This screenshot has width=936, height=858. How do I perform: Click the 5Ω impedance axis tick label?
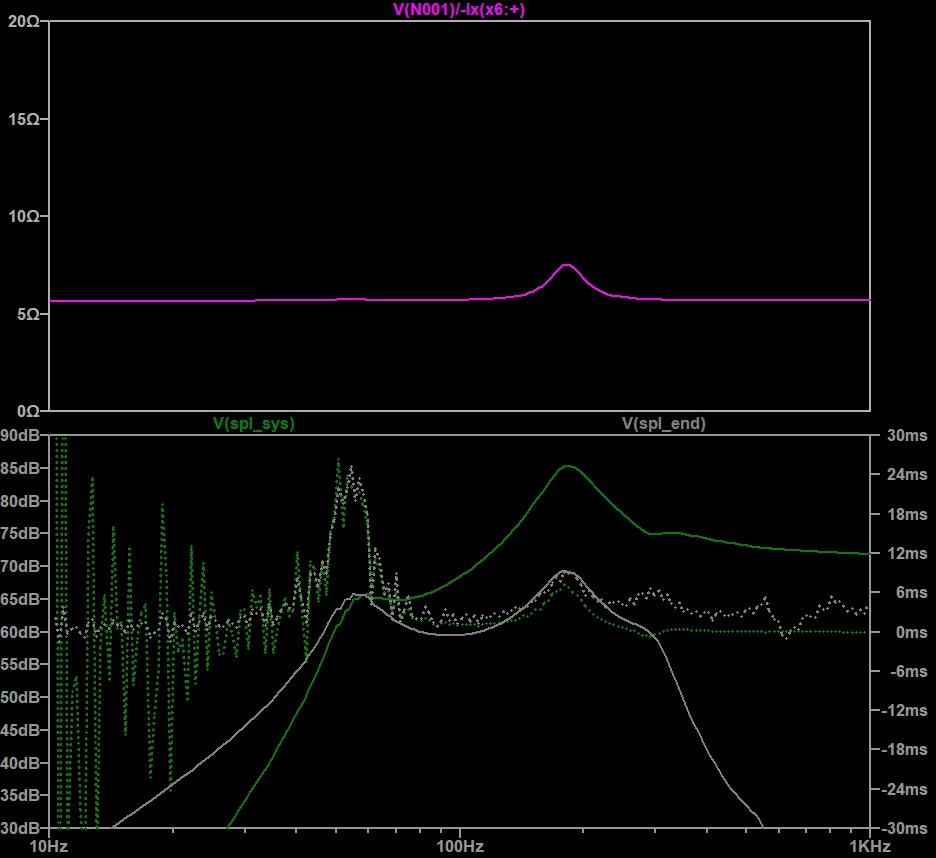pyautogui.click(x=25, y=314)
